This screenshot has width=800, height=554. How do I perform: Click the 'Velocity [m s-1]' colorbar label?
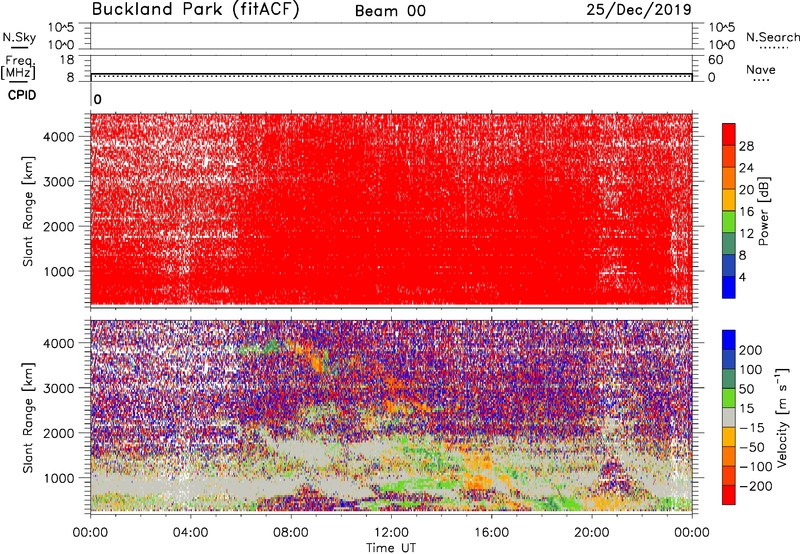click(782, 417)
